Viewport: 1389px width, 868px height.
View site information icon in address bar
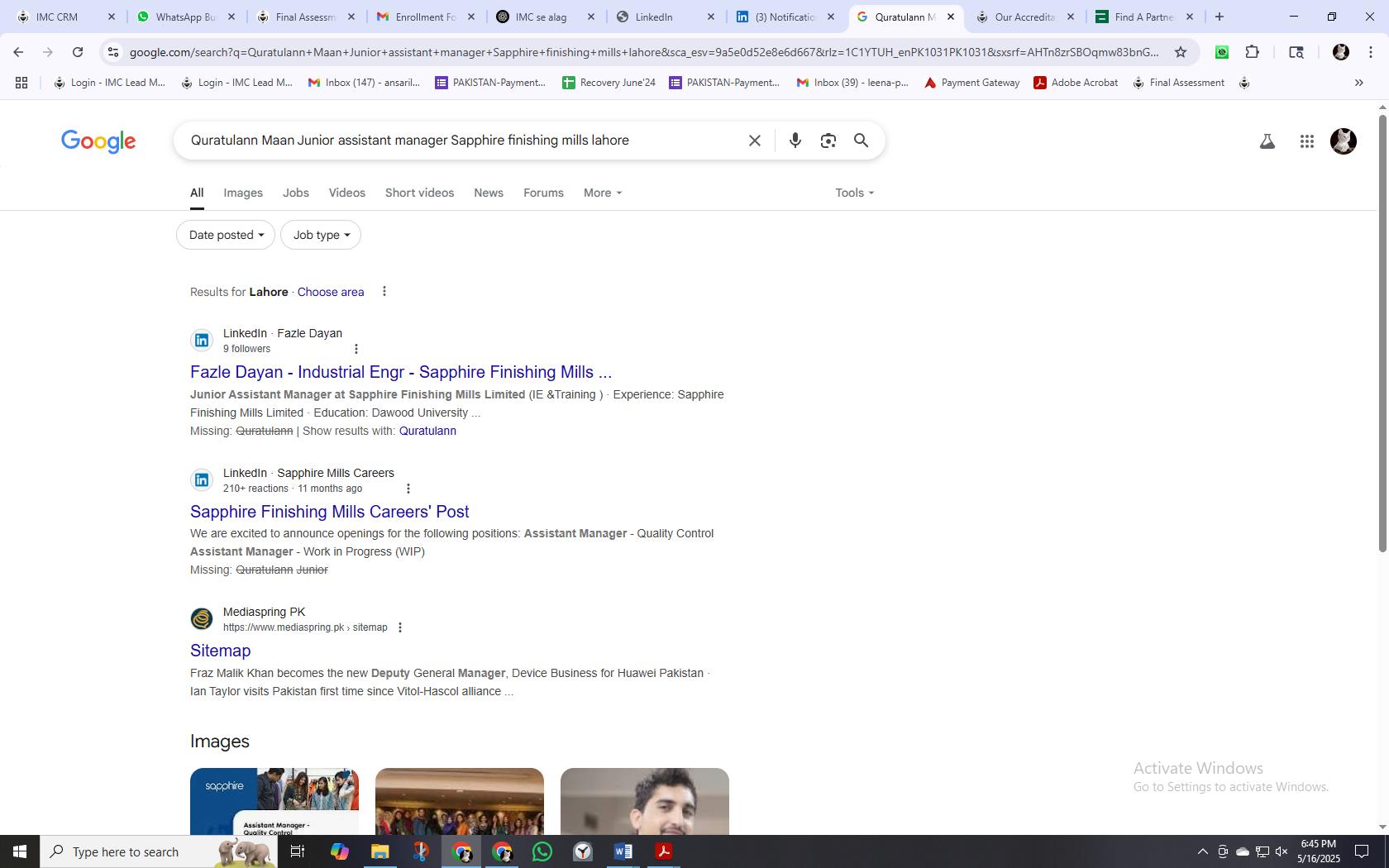tap(113, 52)
